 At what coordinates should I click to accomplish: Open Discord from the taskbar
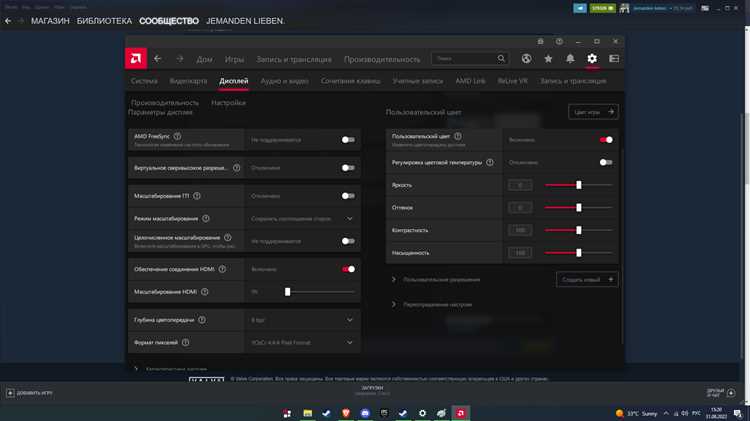[365, 413]
